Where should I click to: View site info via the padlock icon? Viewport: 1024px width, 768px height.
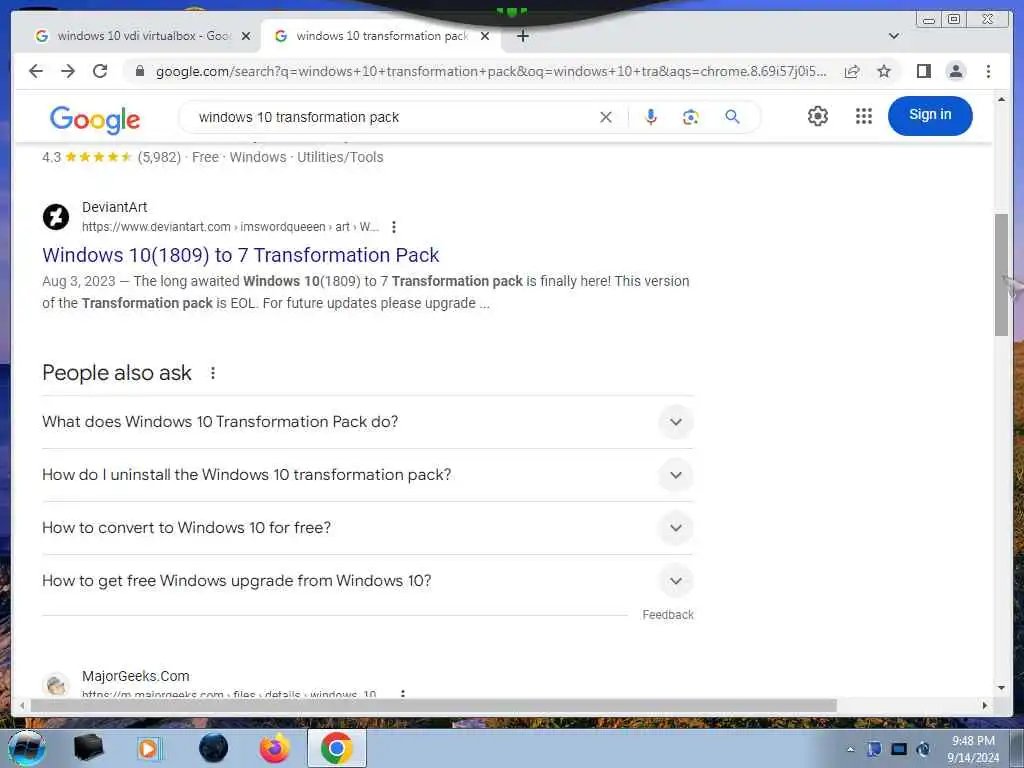coord(139,71)
